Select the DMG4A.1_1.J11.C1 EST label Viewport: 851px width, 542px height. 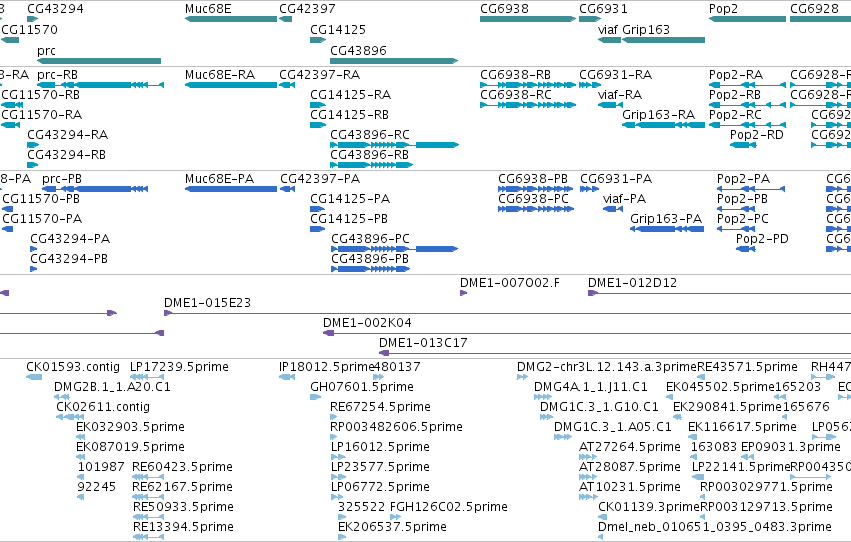(590, 387)
